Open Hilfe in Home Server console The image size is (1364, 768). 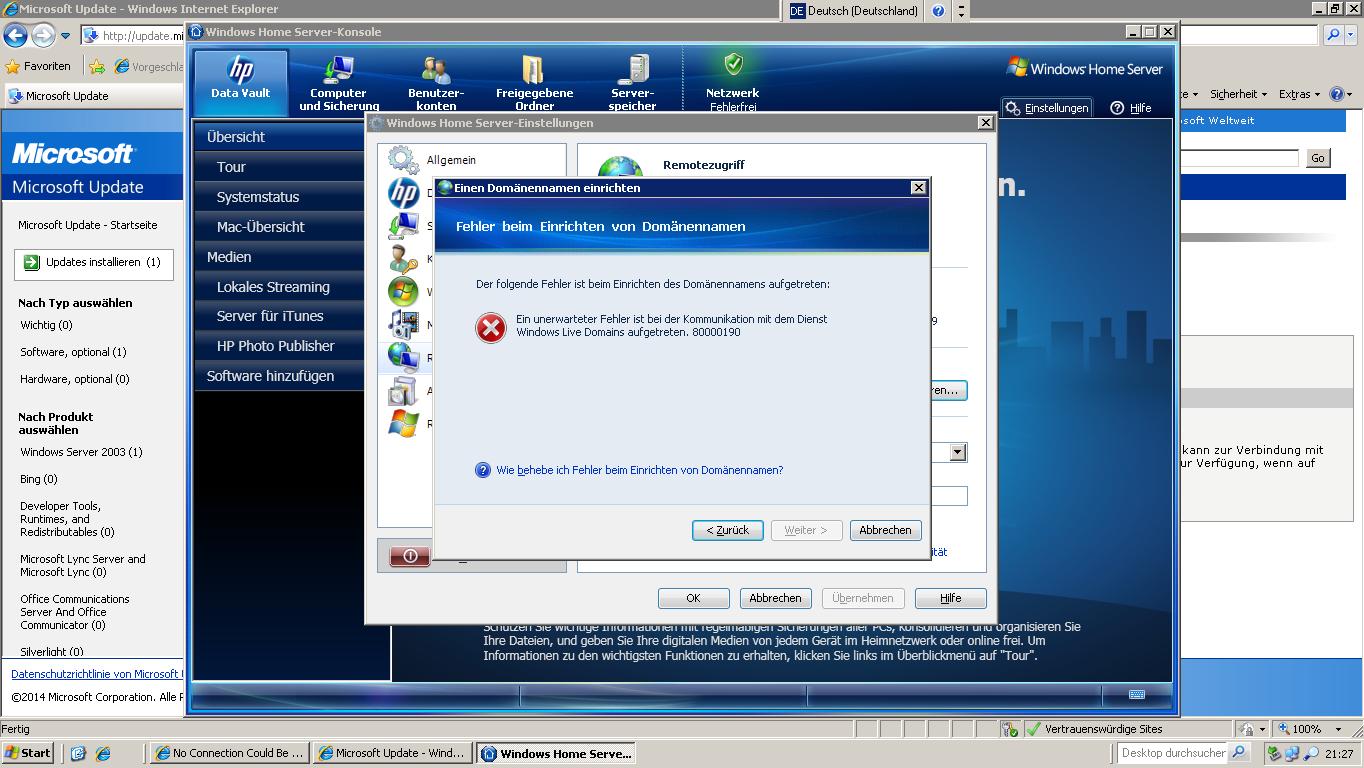tap(1131, 108)
